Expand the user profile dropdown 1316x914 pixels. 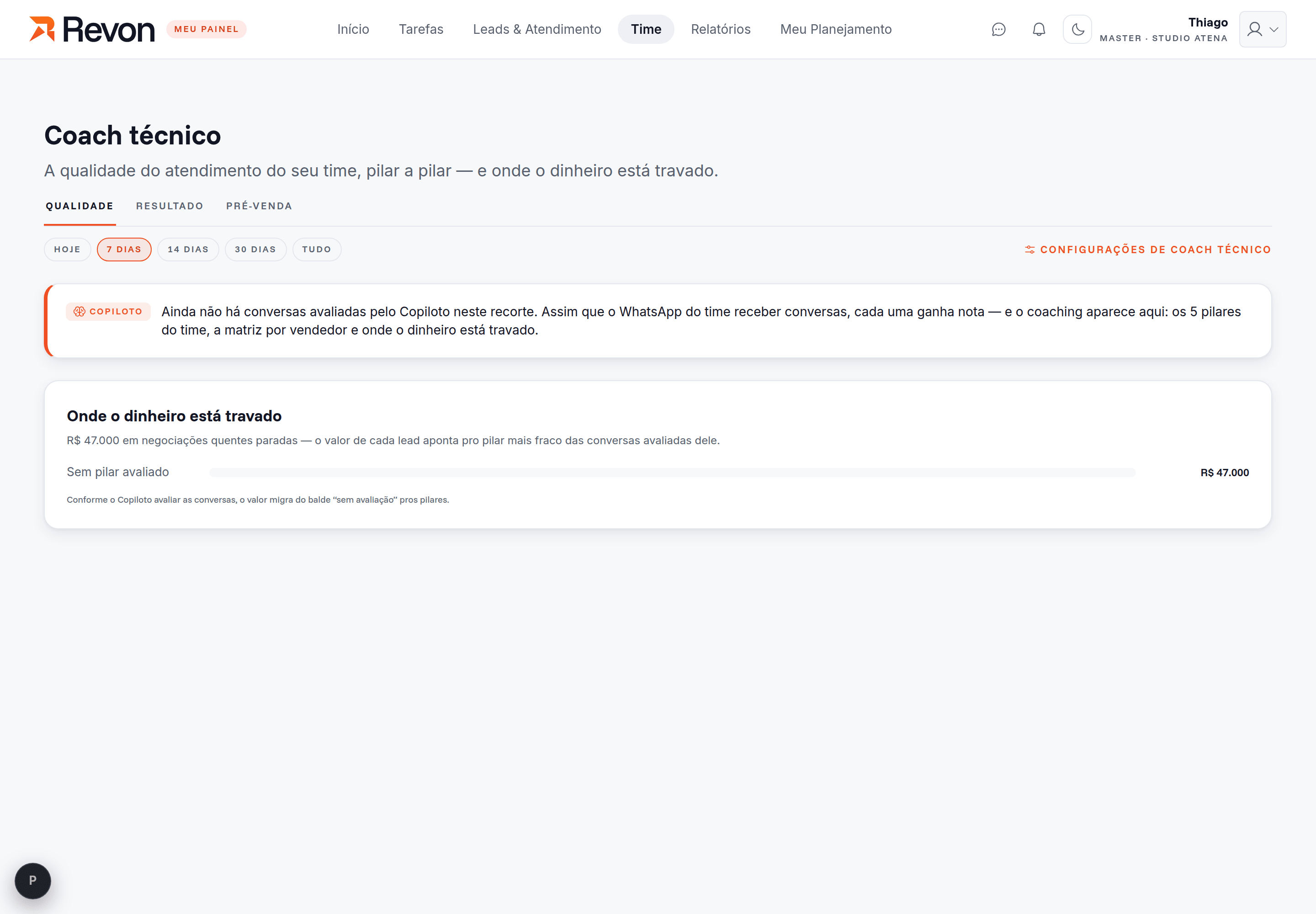pyautogui.click(x=1263, y=29)
